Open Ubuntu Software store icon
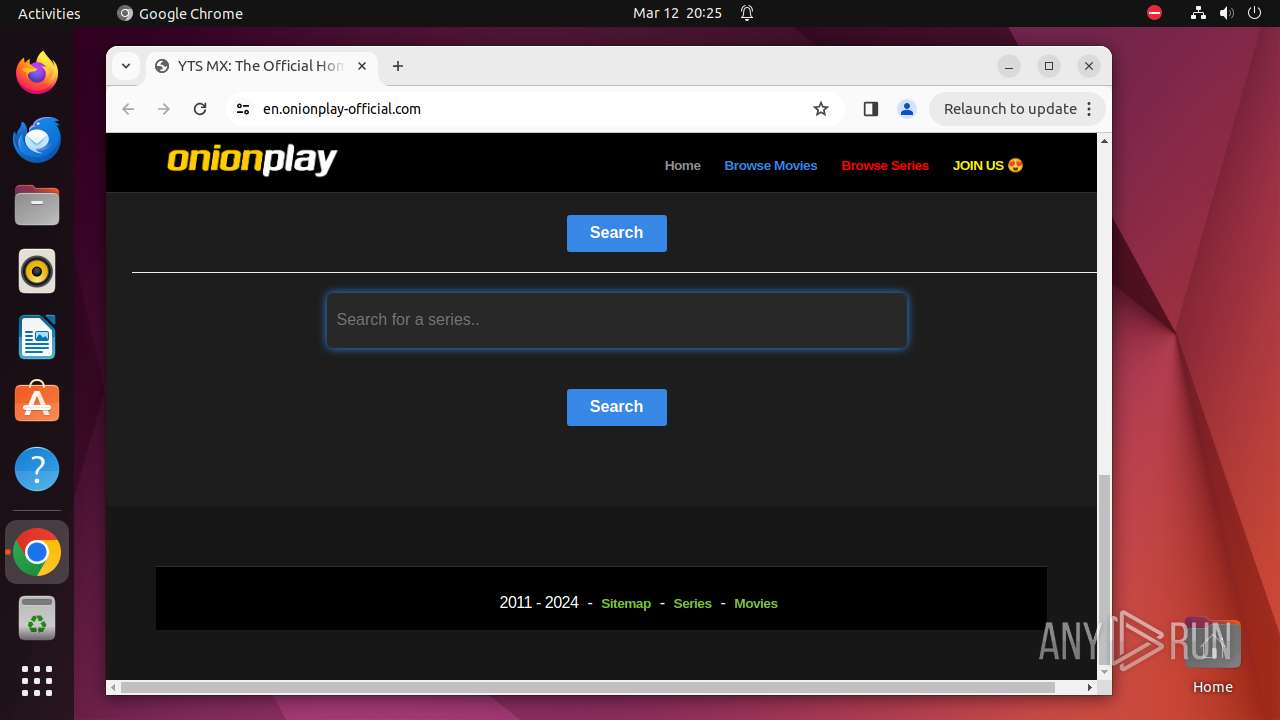The image size is (1280, 720). click(x=37, y=403)
